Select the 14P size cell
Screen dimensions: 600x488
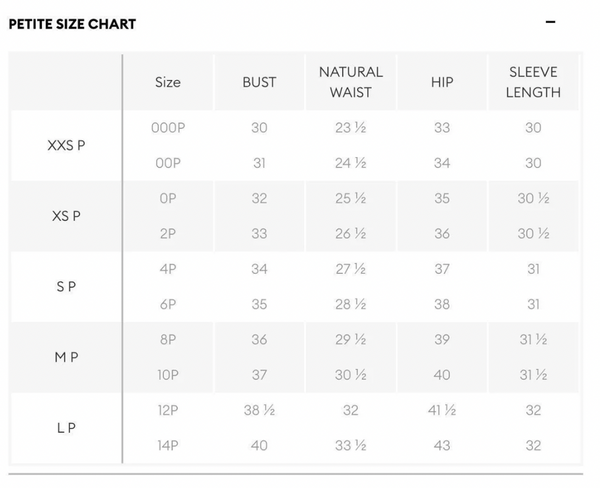coord(168,445)
